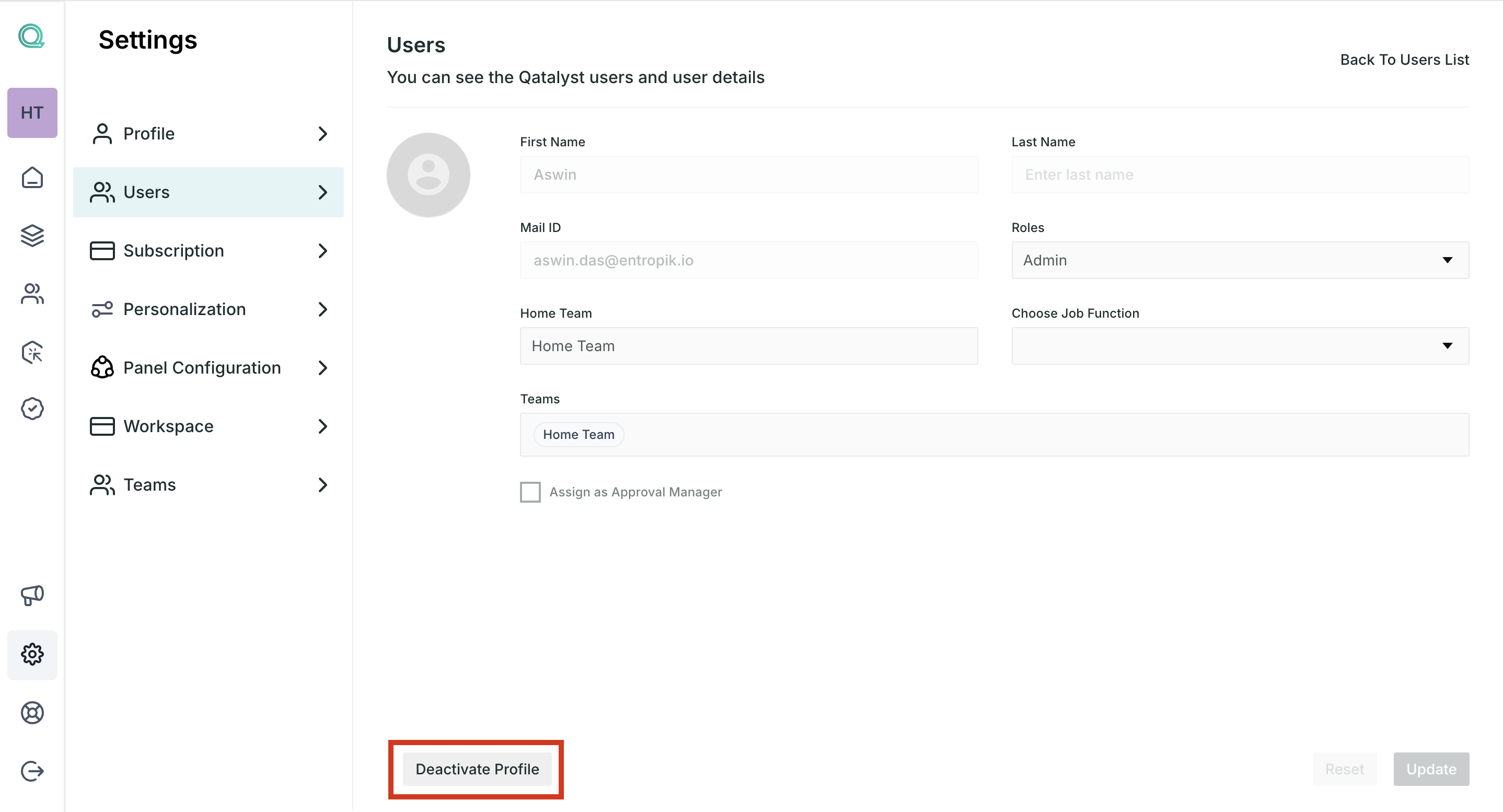Tick the Assign as Approval Manager checkbox
1503x812 pixels.
[530, 492]
